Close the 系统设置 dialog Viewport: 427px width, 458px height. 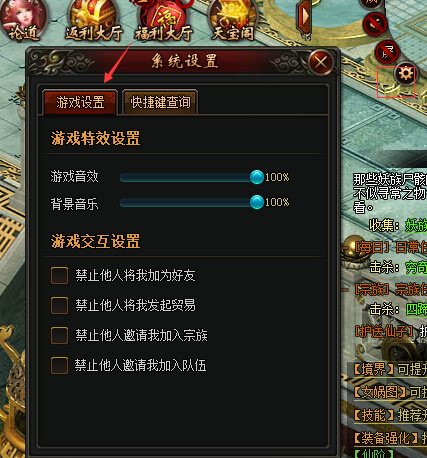pos(321,62)
